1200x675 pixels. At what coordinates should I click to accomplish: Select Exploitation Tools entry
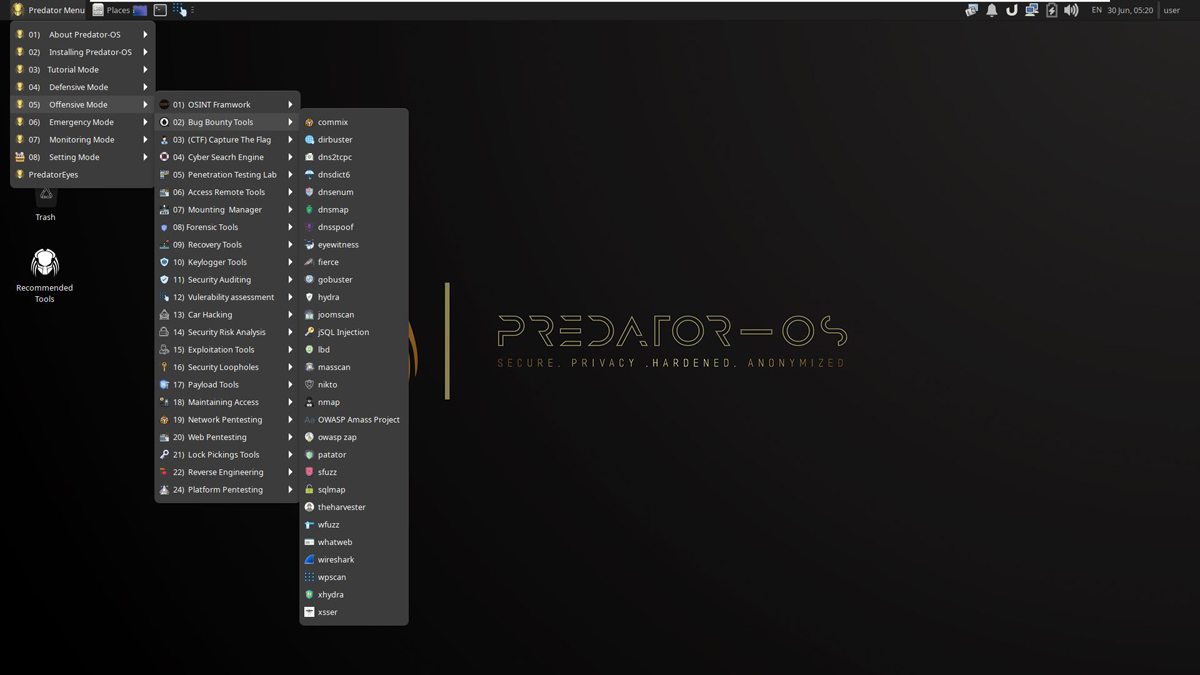point(228,350)
